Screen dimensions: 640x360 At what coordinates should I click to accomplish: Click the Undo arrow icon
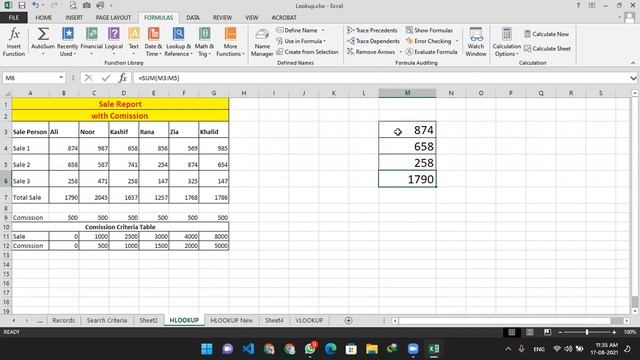36,5
